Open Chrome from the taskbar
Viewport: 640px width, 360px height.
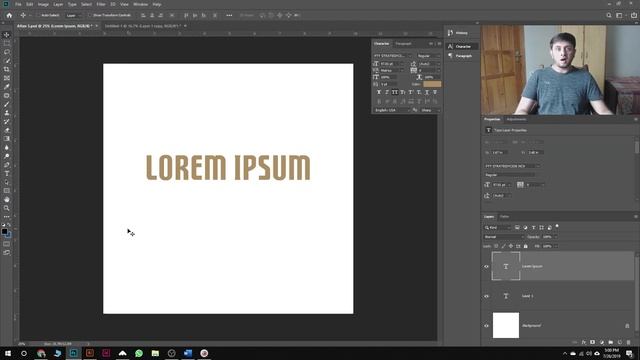click(41, 353)
